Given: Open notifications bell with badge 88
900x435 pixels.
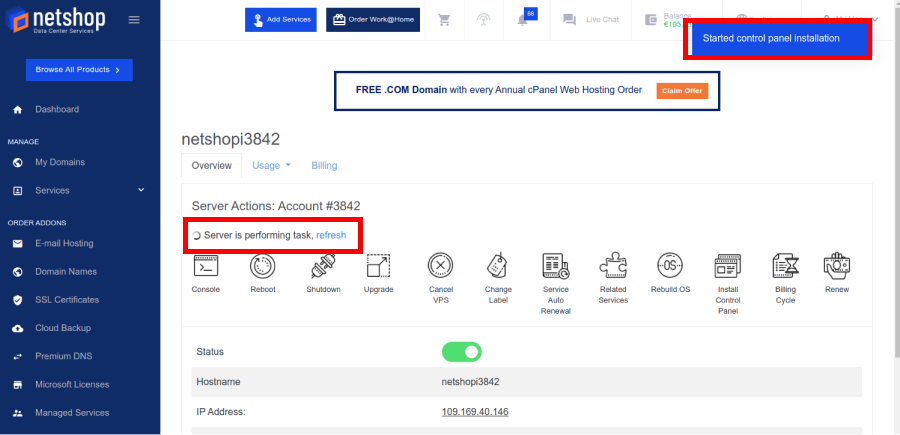Looking at the screenshot, I should [522, 21].
